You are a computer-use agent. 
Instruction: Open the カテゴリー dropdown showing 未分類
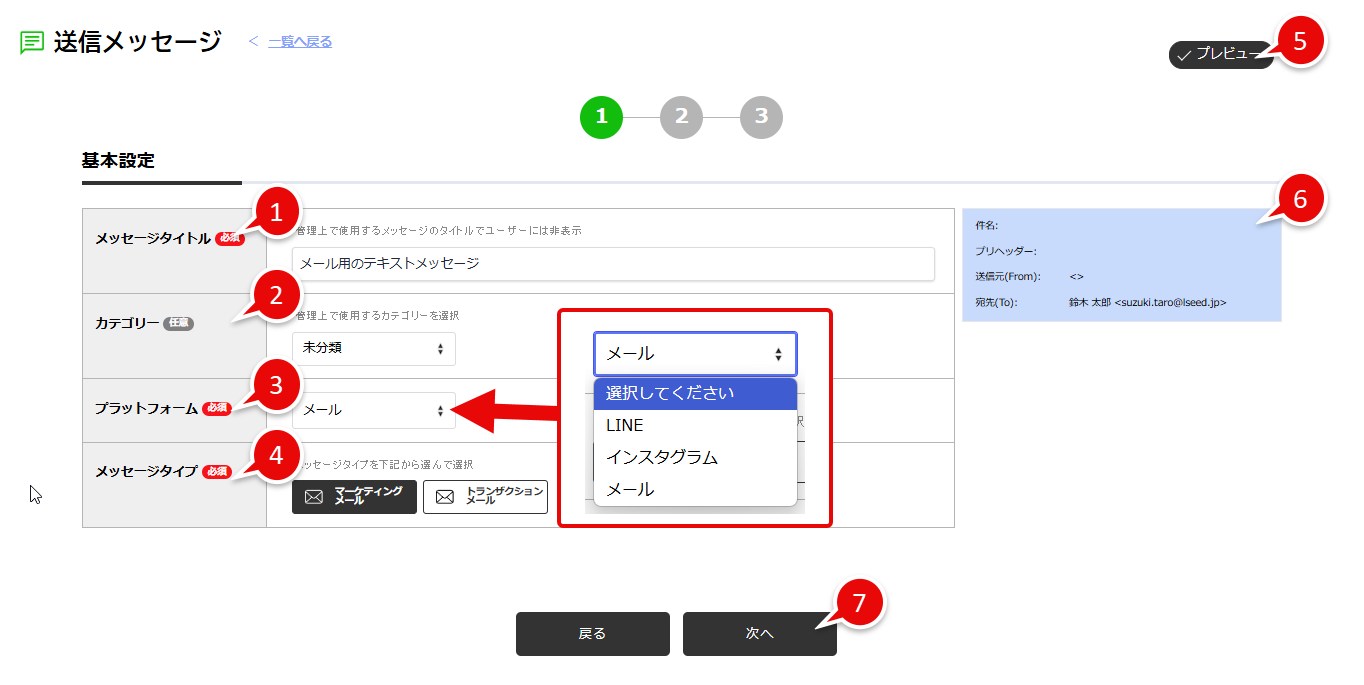pos(374,348)
